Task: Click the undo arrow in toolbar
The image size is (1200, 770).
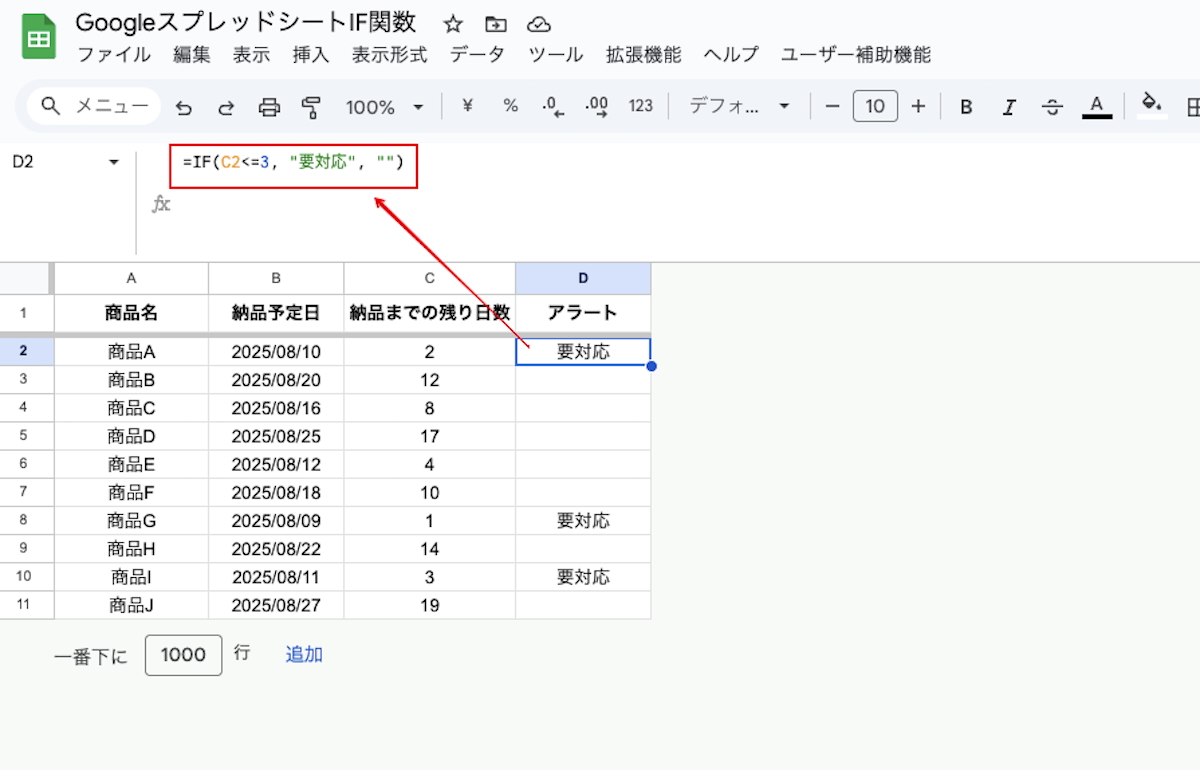Action: click(183, 107)
